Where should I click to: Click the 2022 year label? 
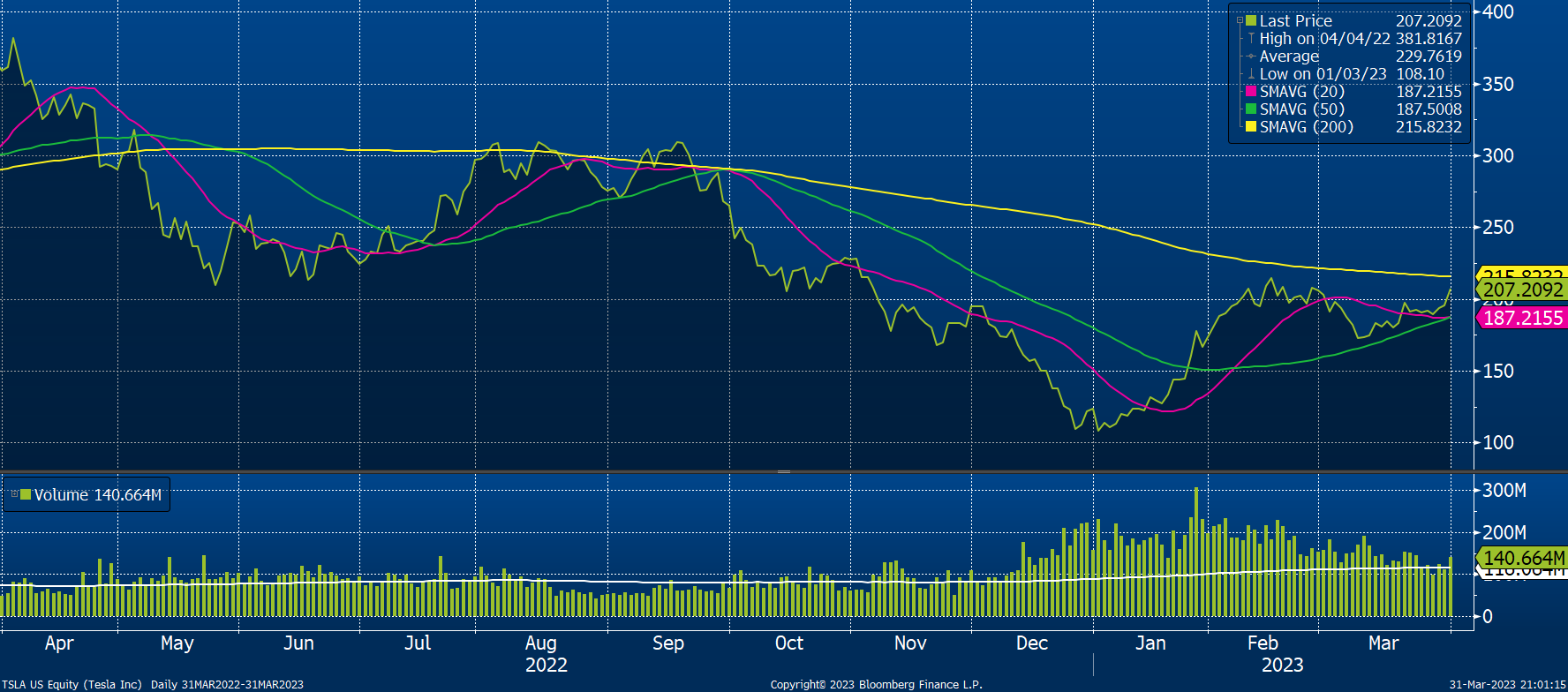tap(547, 666)
